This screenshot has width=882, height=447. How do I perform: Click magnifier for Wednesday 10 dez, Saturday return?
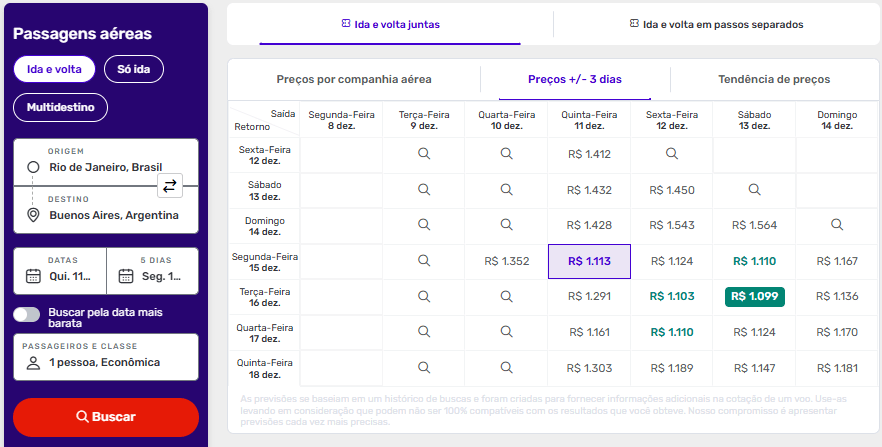(x=507, y=189)
